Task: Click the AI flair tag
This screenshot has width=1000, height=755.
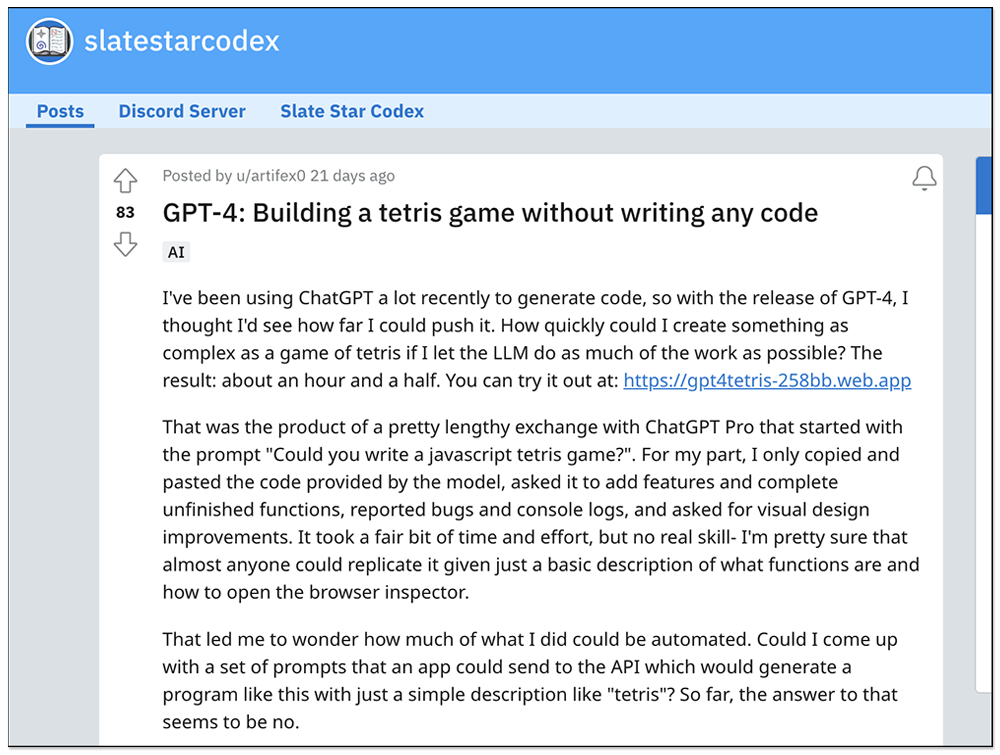Action: coord(176,252)
